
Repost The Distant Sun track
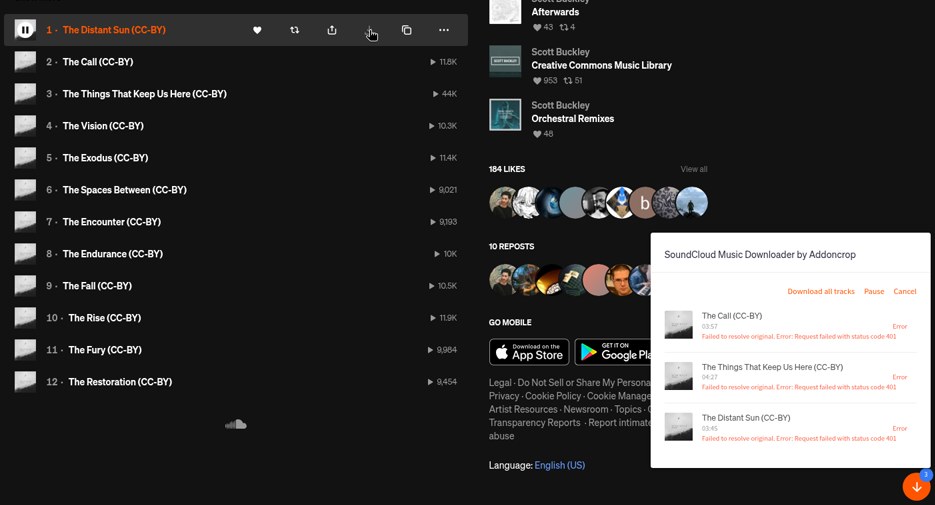tap(295, 30)
